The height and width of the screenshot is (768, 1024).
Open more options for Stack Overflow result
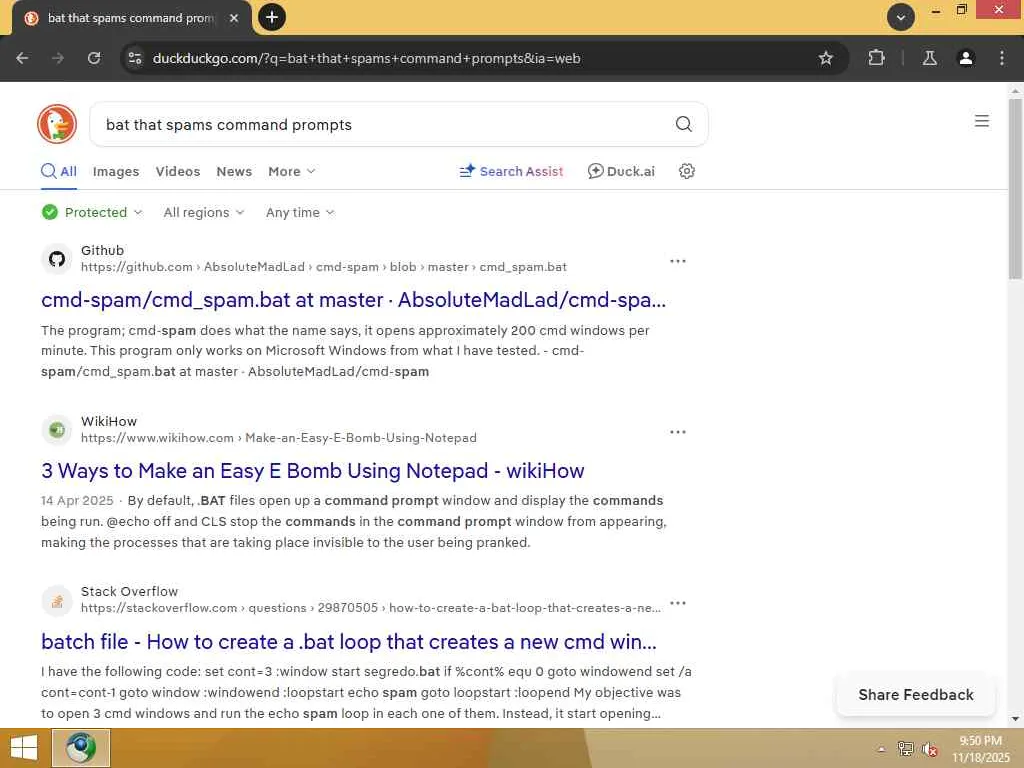click(x=678, y=603)
